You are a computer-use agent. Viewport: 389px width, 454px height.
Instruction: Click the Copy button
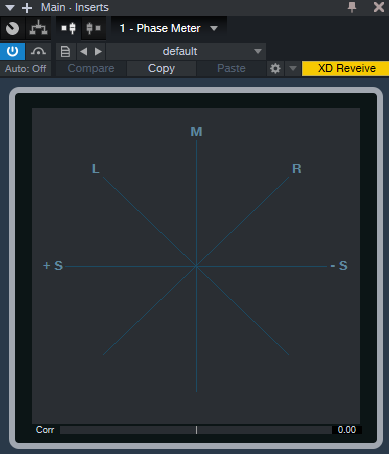coord(161,68)
